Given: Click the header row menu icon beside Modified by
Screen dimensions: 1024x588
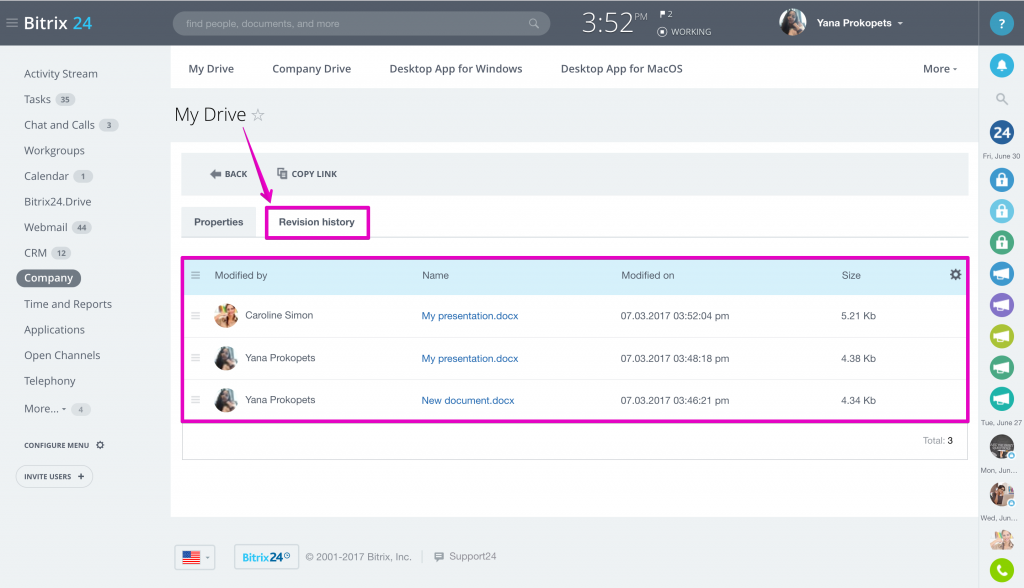Looking at the screenshot, I should click(x=195, y=276).
